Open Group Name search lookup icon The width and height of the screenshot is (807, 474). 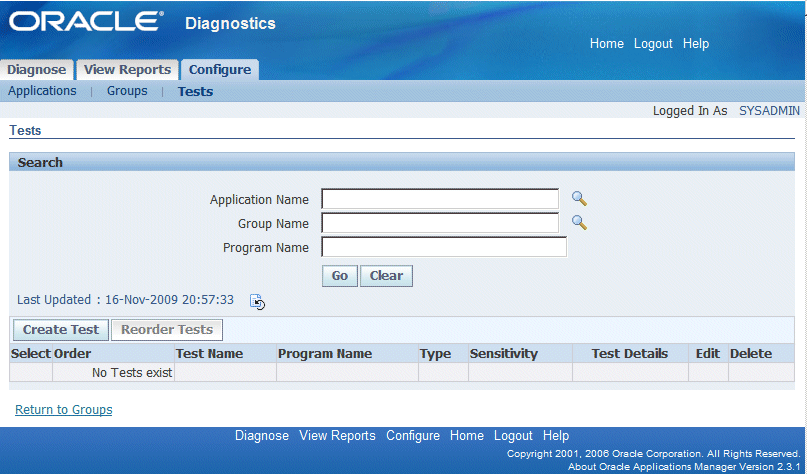[580, 222]
